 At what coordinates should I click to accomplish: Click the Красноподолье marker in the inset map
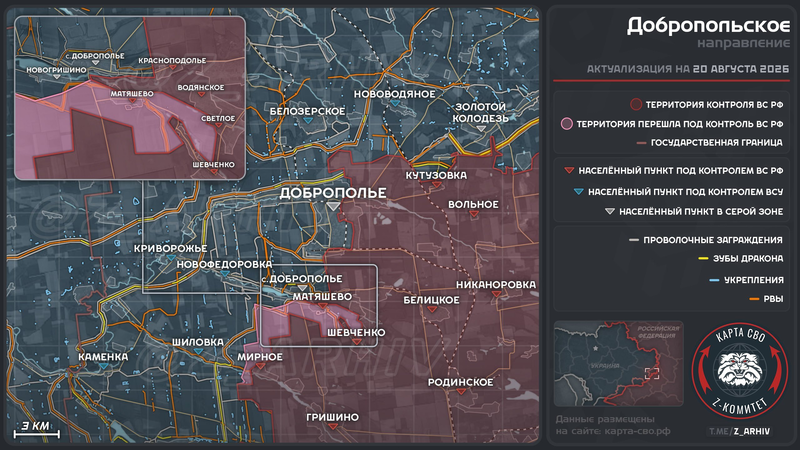pos(172,67)
